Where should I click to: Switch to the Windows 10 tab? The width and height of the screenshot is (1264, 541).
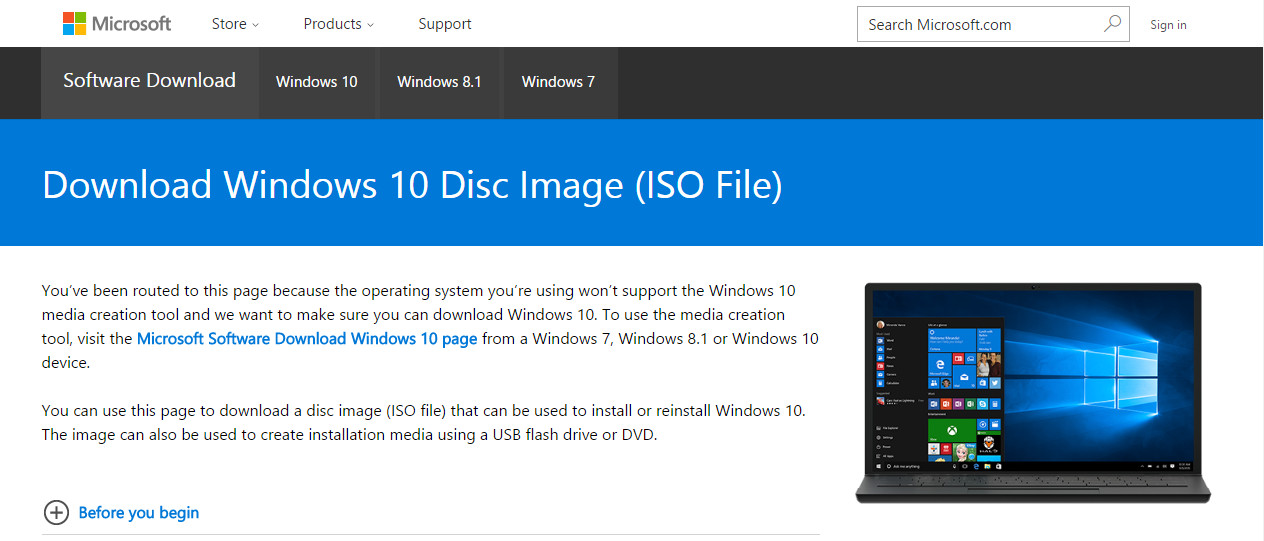[x=317, y=82]
